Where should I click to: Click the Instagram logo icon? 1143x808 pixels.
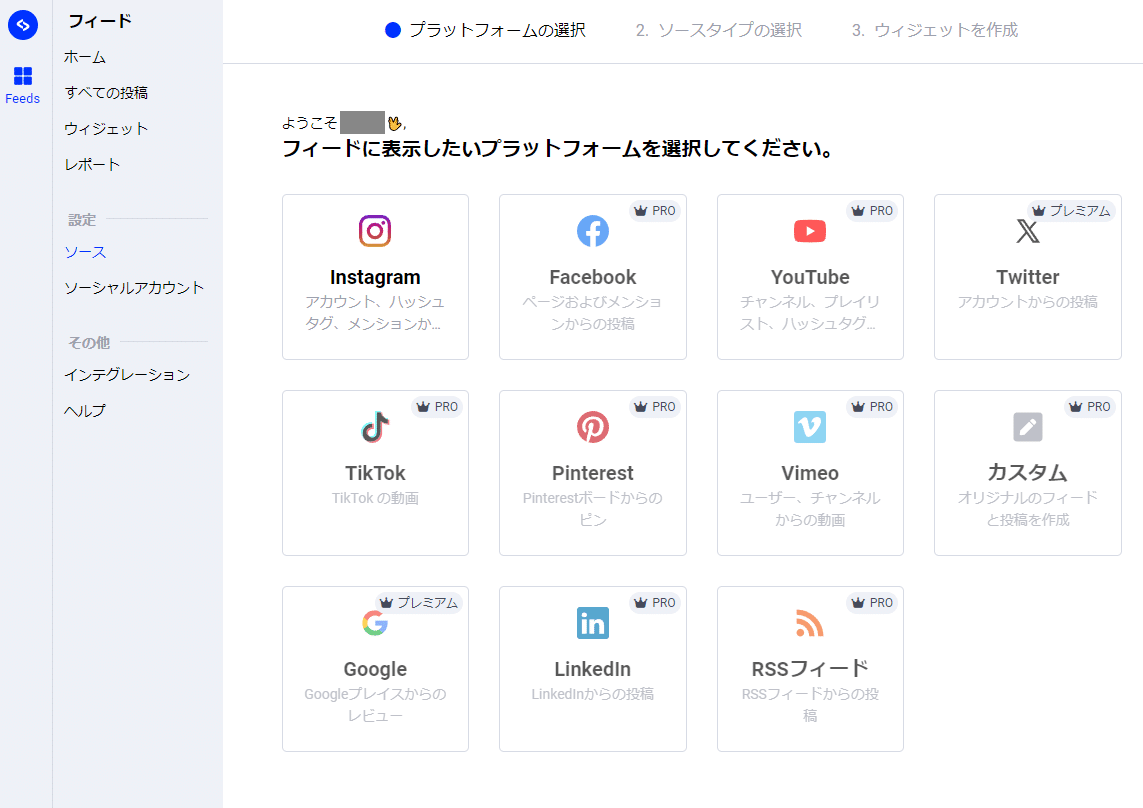point(375,231)
